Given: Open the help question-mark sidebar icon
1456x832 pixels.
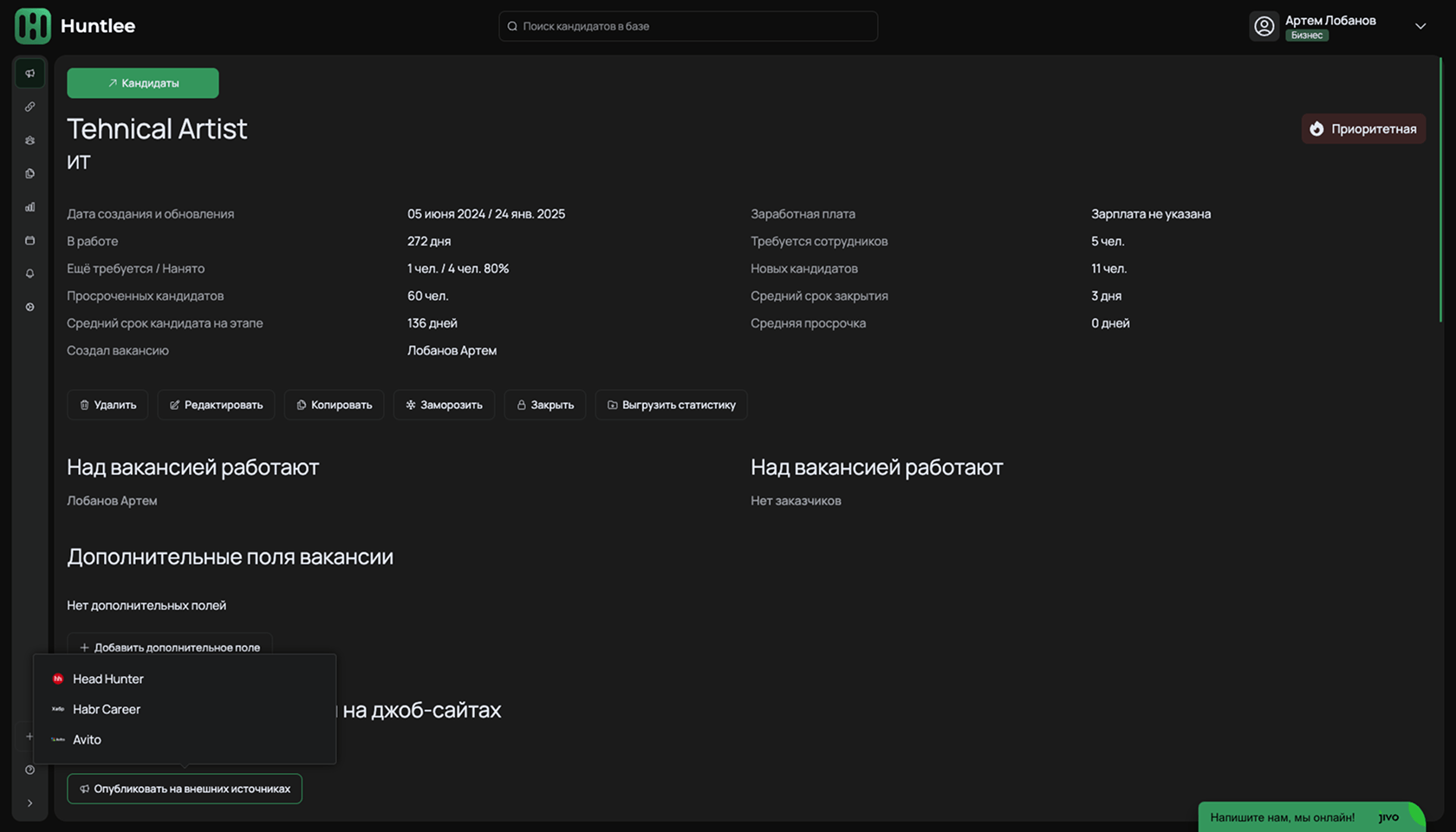Looking at the screenshot, I should (x=30, y=770).
